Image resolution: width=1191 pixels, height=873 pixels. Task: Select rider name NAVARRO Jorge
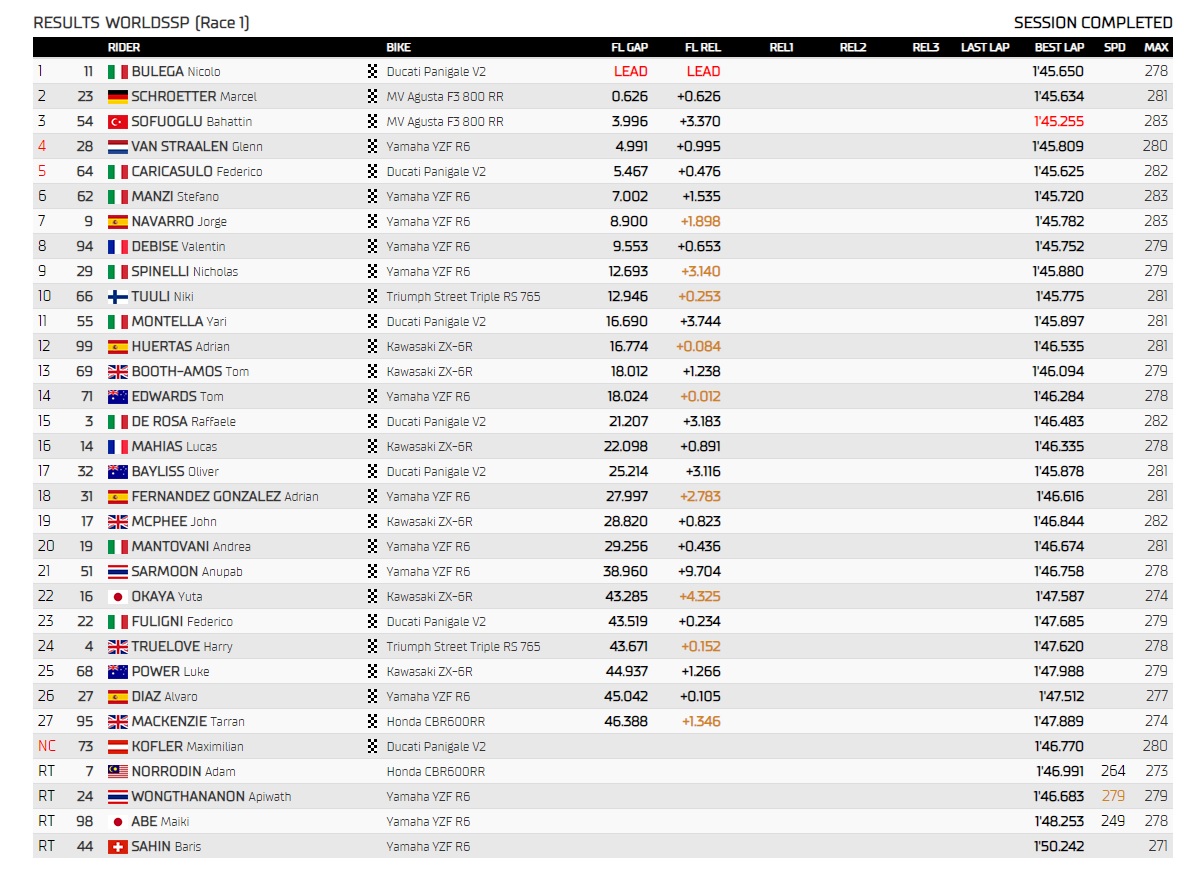(179, 222)
